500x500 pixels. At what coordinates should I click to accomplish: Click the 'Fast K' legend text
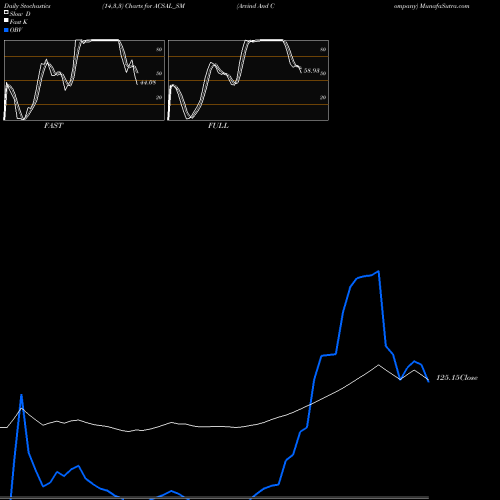[19, 22]
